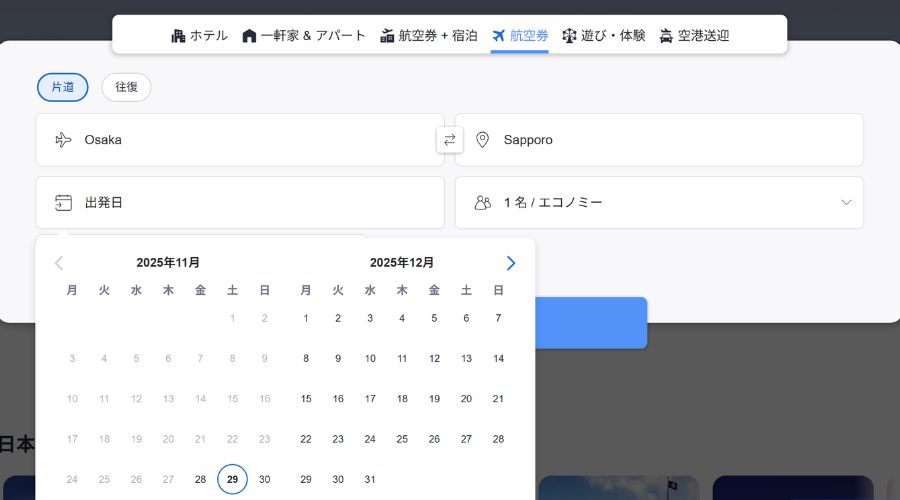Image resolution: width=900 pixels, height=500 pixels.
Task: Click the blue search button behind calendar
Action: point(591,323)
